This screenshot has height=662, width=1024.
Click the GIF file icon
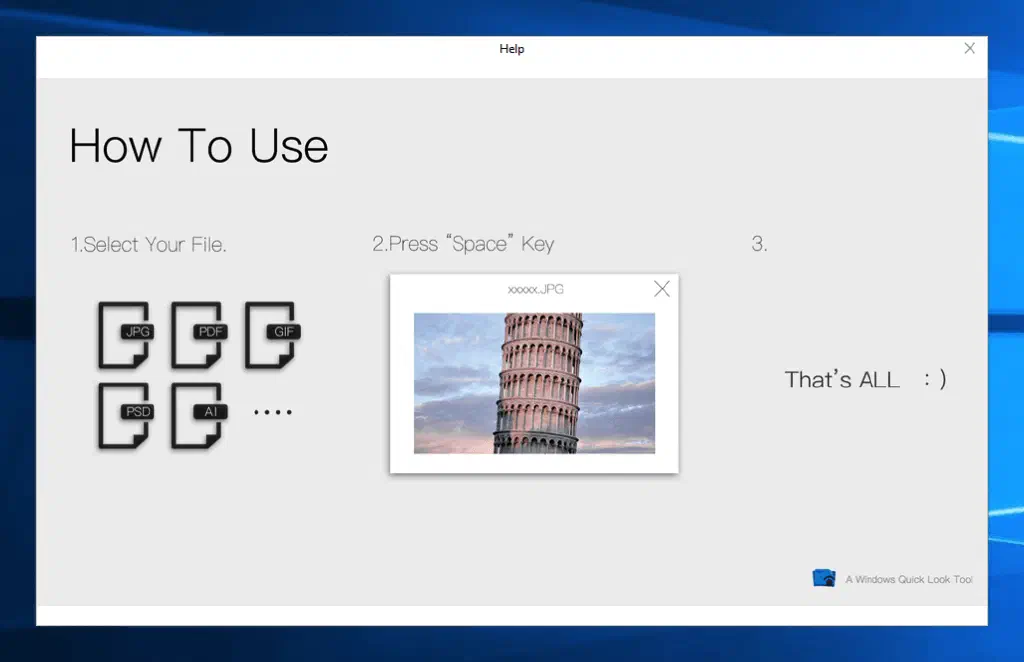pyautogui.click(x=272, y=335)
